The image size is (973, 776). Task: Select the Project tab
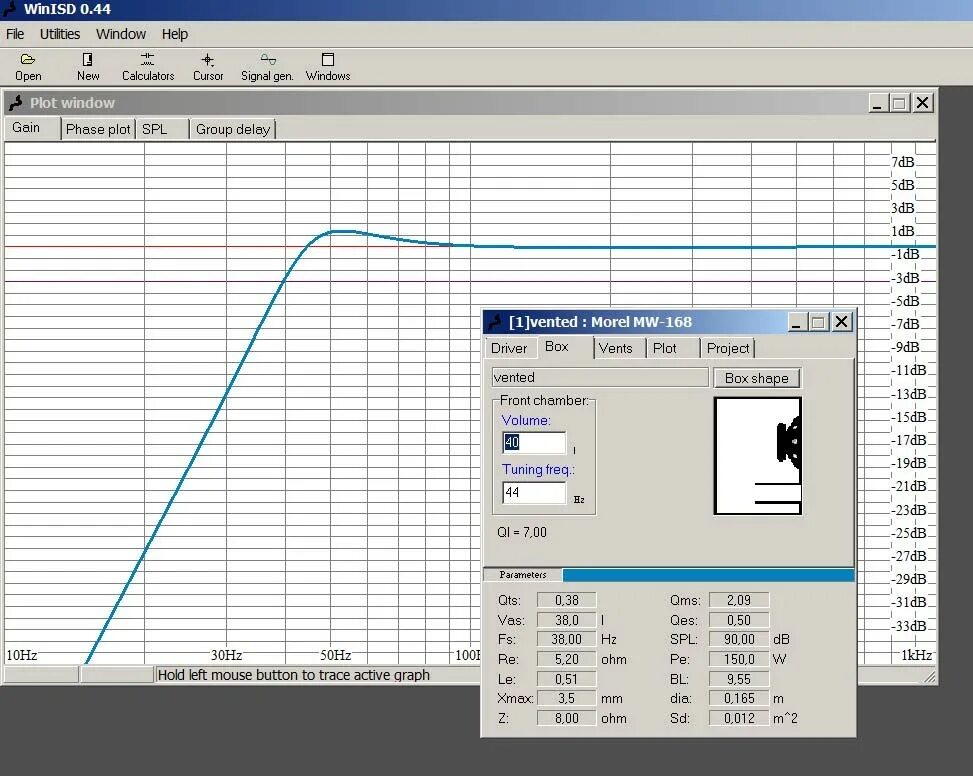[x=727, y=348]
